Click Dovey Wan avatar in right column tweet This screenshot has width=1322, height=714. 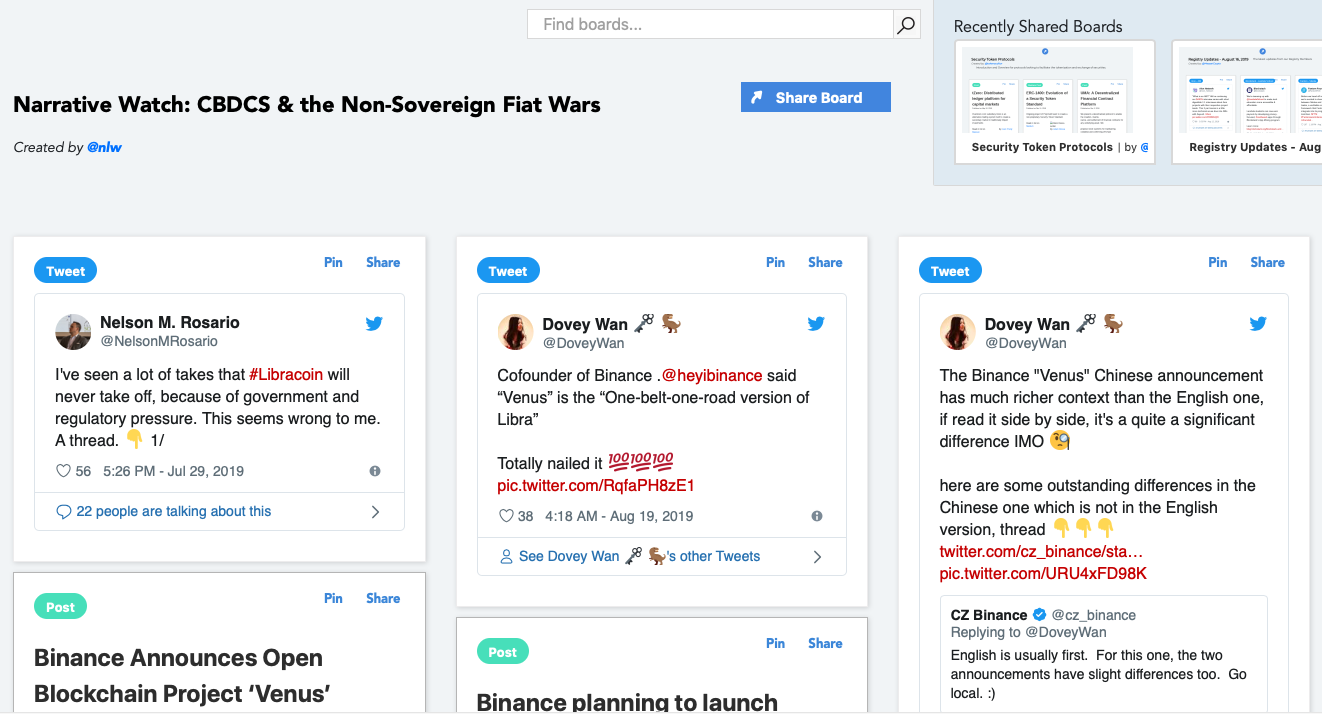pyautogui.click(x=957, y=332)
